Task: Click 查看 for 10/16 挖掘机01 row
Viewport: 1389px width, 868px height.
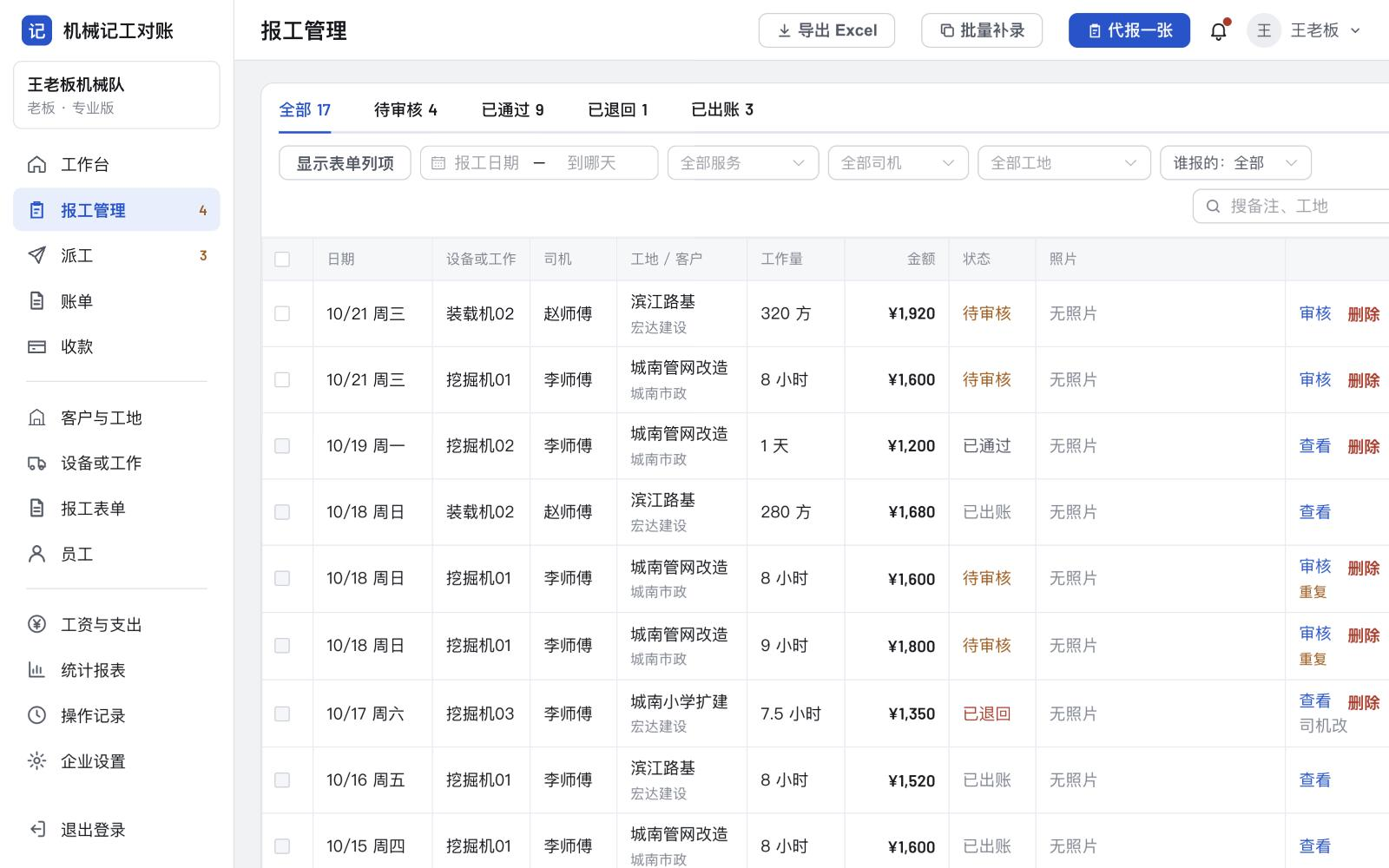Action: (1315, 780)
